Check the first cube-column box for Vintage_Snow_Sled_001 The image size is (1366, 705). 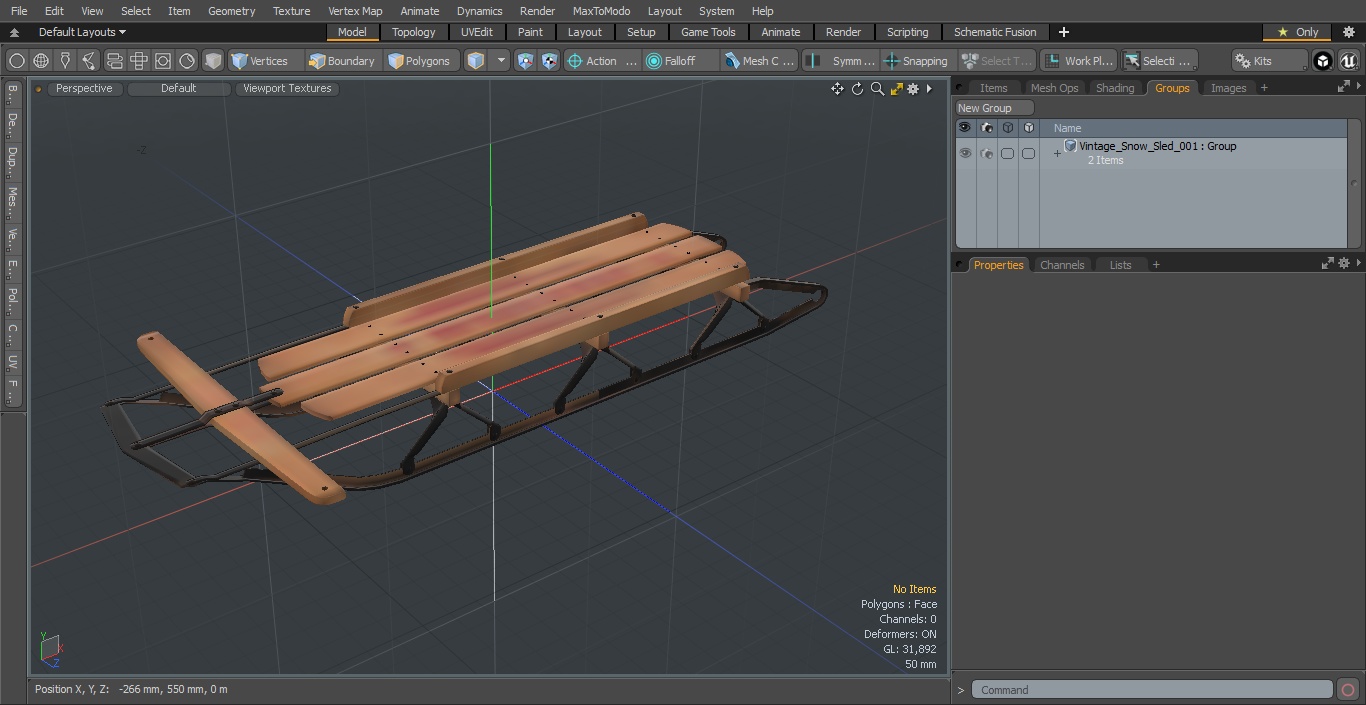(1008, 153)
